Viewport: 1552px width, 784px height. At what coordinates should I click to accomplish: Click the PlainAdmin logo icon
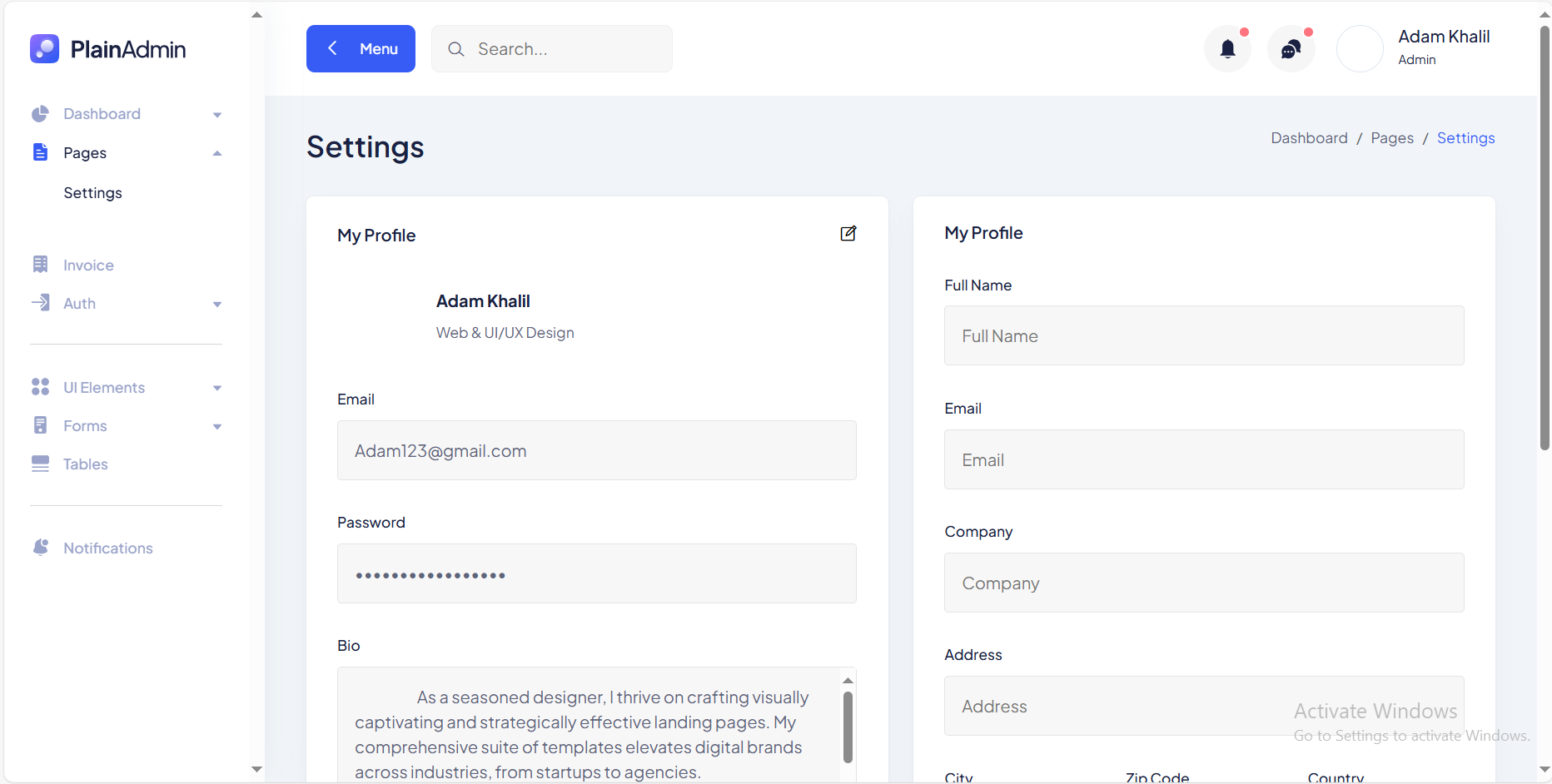[44, 49]
